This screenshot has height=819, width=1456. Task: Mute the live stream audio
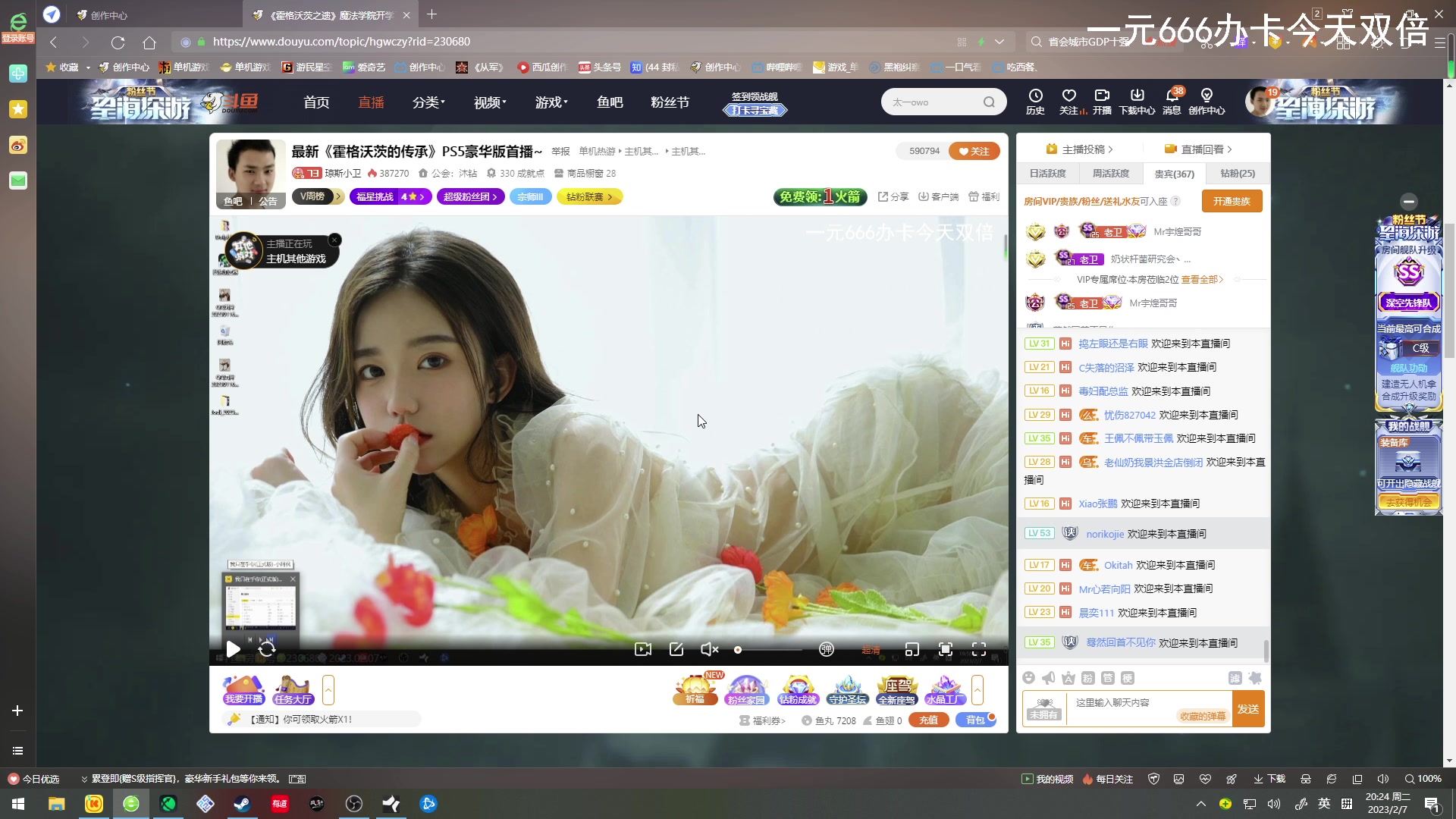[x=709, y=649]
